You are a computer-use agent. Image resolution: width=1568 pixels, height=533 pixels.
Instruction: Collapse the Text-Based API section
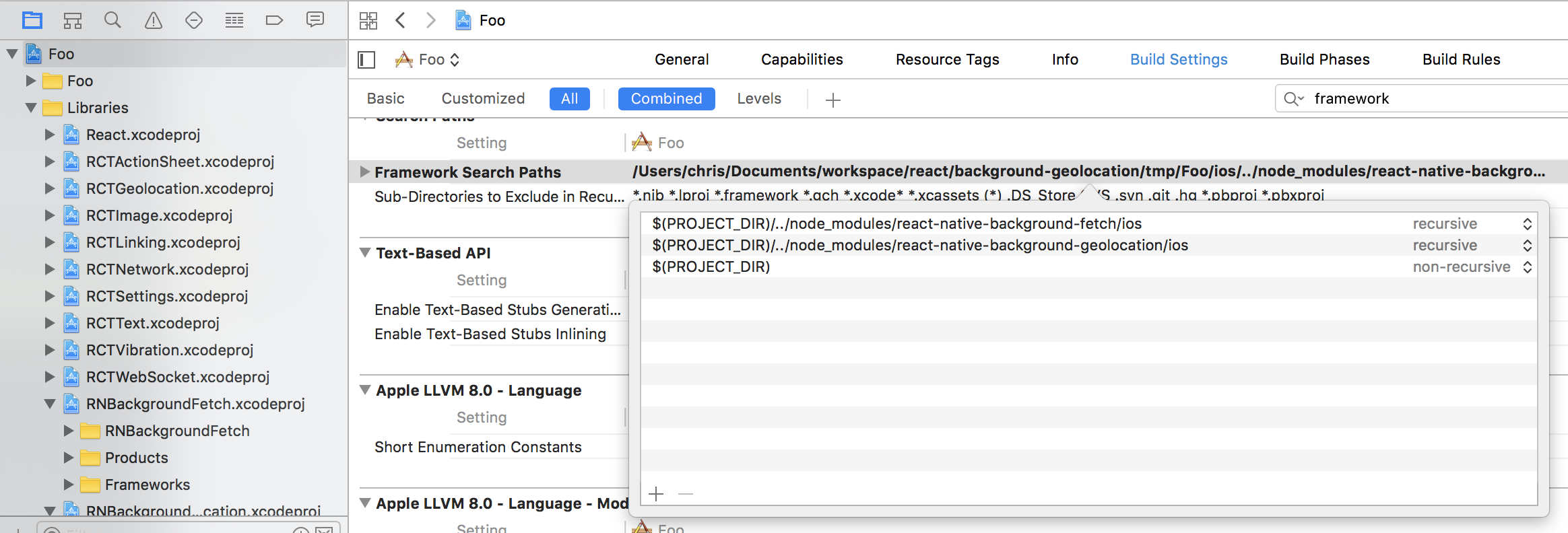click(x=365, y=253)
